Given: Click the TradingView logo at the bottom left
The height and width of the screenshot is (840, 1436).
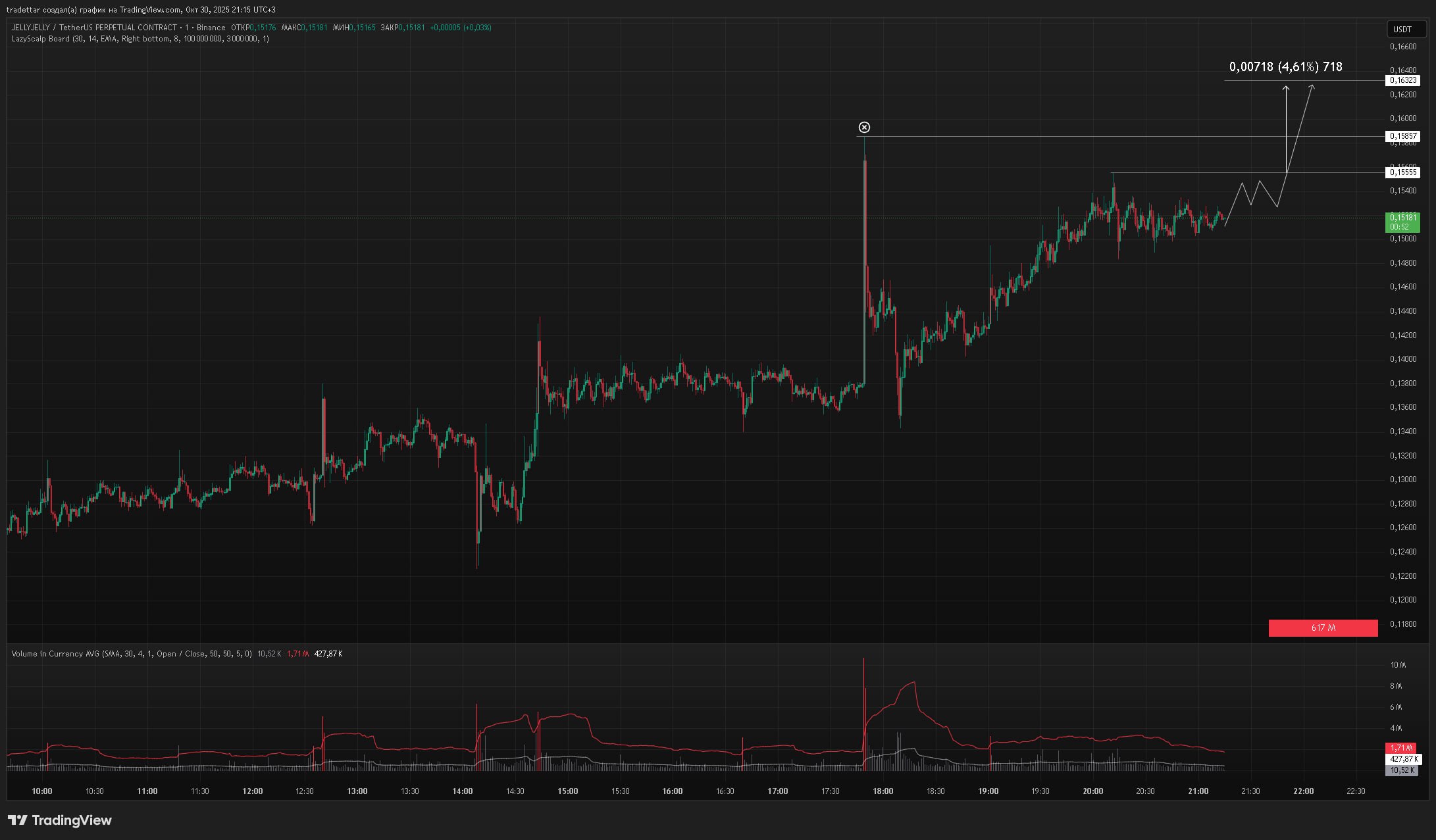Looking at the screenshot, I should [x=60, y=820].
